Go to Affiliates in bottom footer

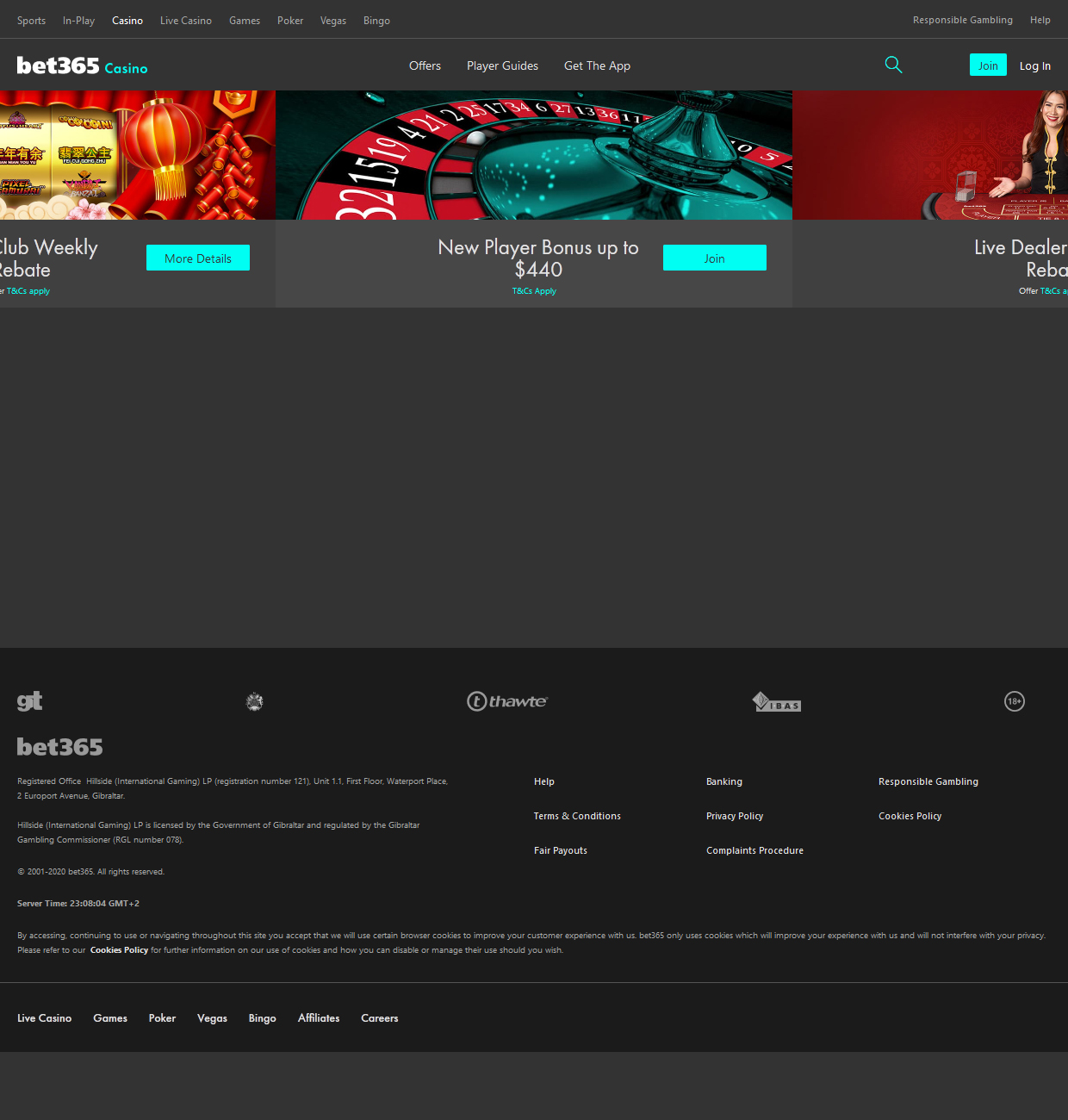click(x=319, y=1018)
